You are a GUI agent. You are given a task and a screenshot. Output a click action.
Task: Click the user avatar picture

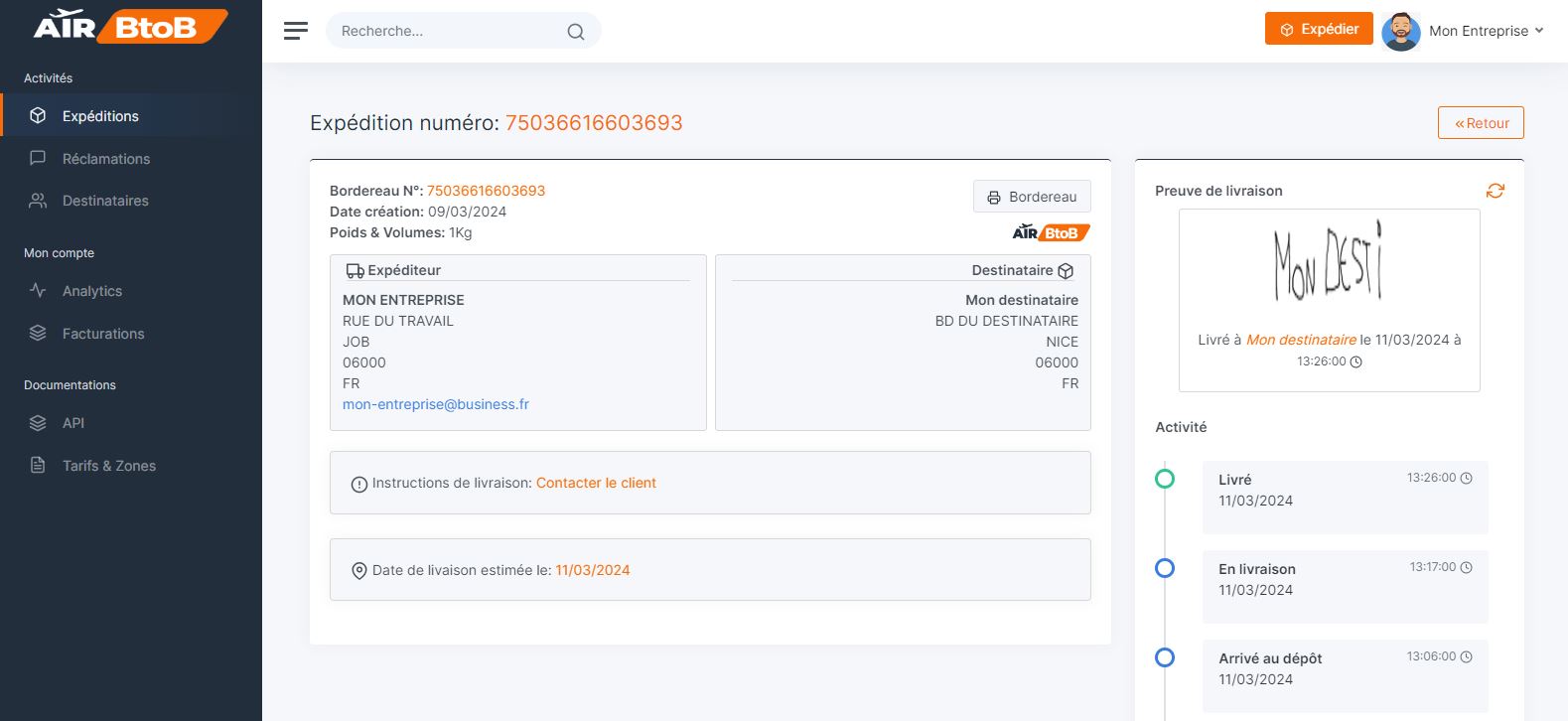pos(1400,31)
